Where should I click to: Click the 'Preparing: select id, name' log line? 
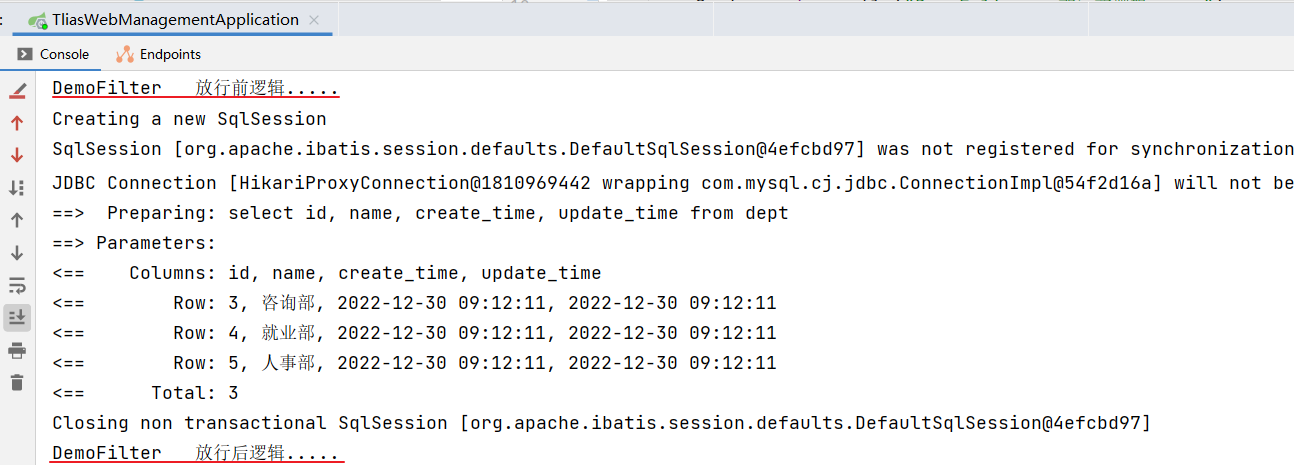click(420, 213)
